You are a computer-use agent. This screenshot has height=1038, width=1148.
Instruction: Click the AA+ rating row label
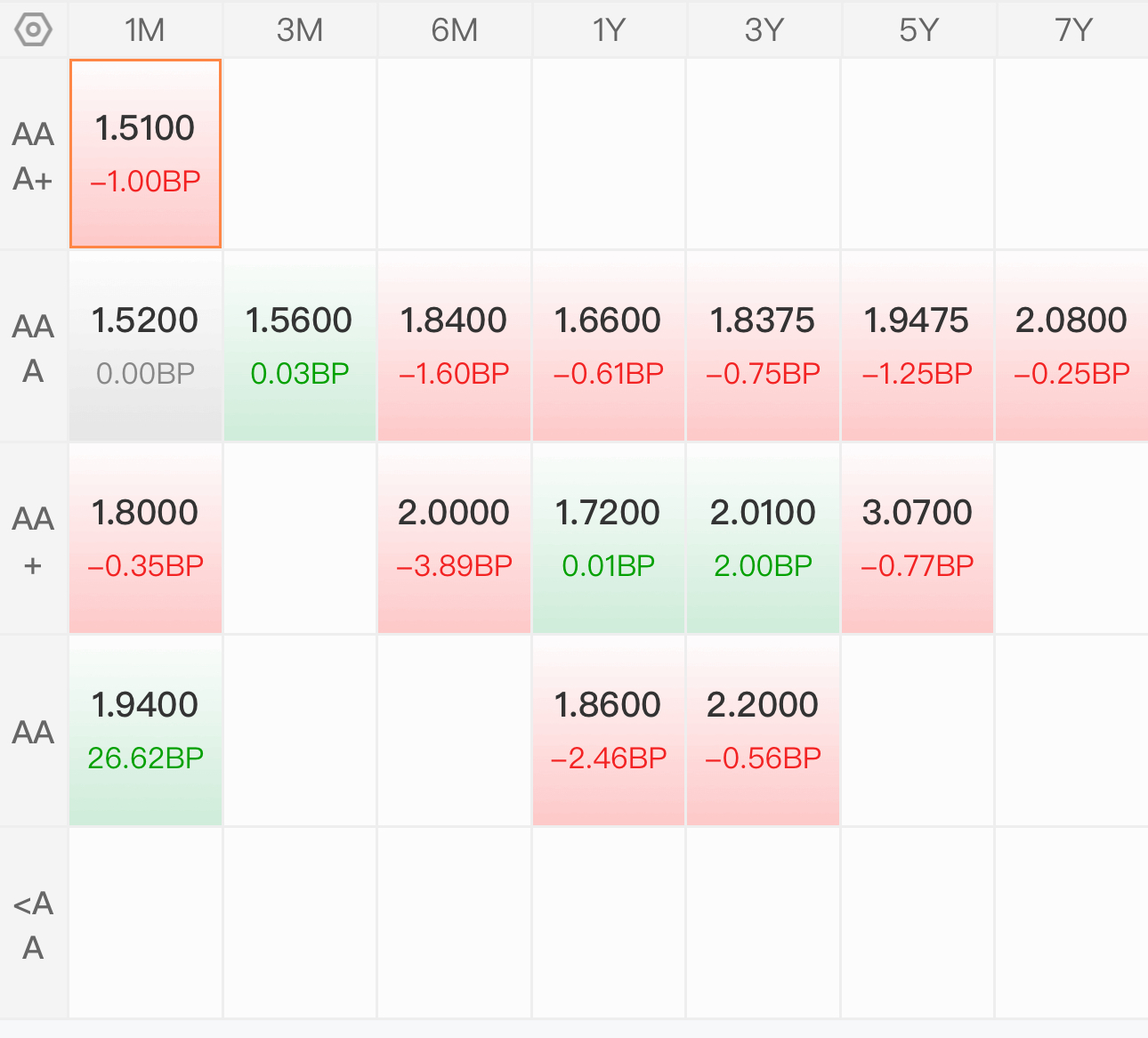(34, 539)
